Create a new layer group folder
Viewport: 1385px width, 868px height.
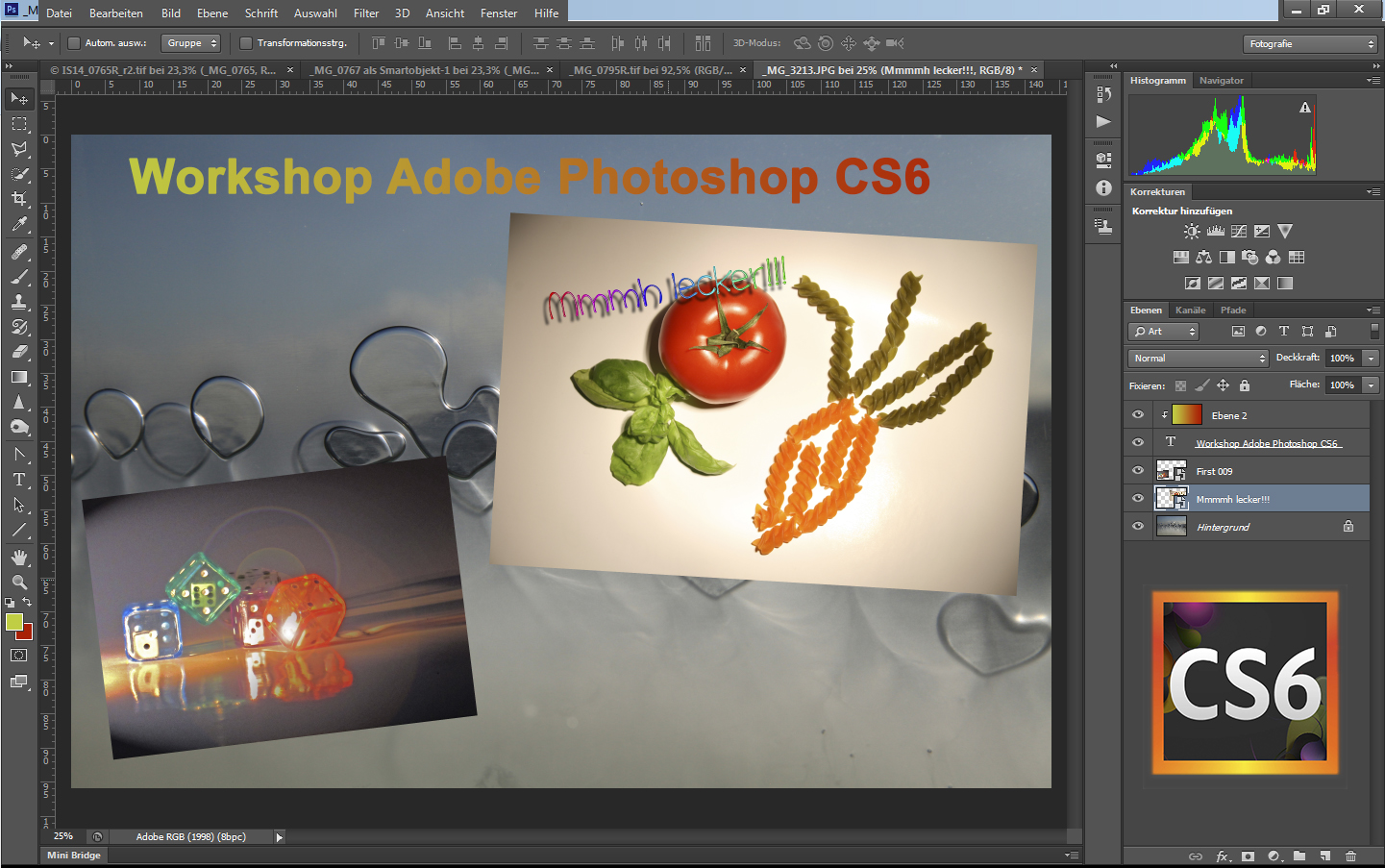pyautogui.click(x=1299, y=856)
